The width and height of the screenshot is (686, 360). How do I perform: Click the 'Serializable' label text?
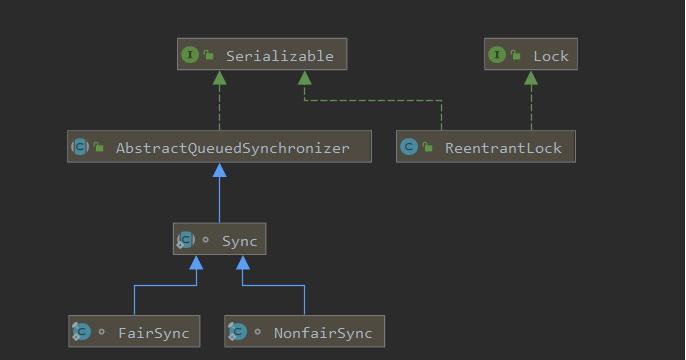[280, 56]
